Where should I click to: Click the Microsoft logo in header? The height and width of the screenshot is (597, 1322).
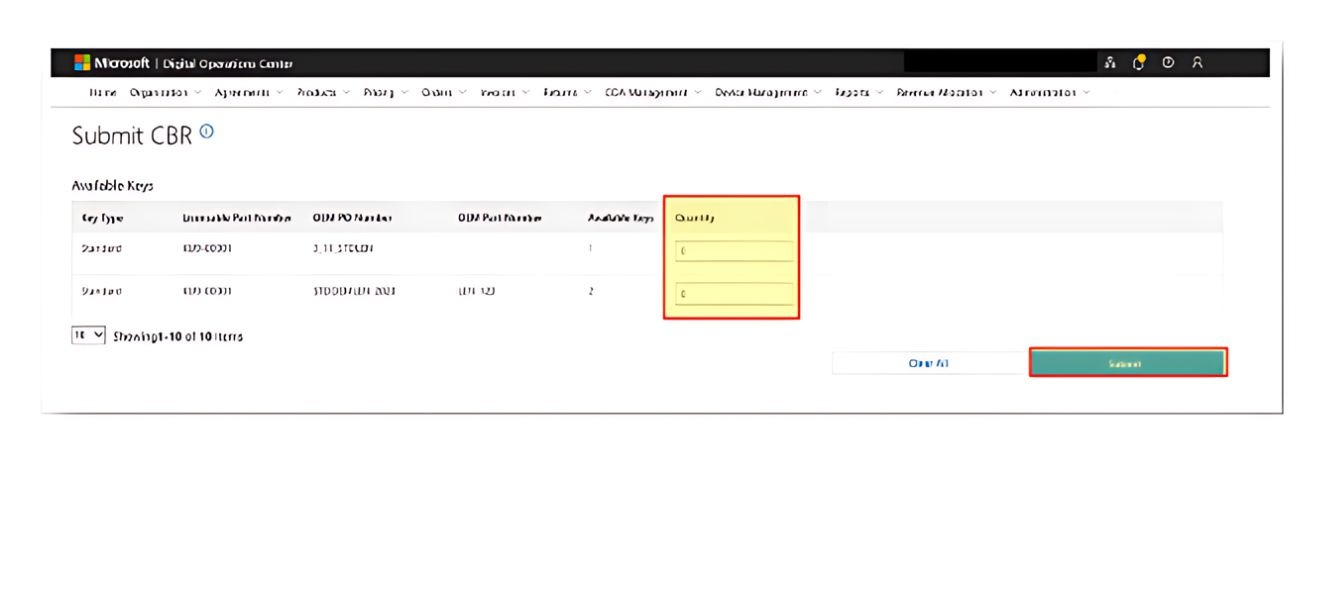(82, 63)
